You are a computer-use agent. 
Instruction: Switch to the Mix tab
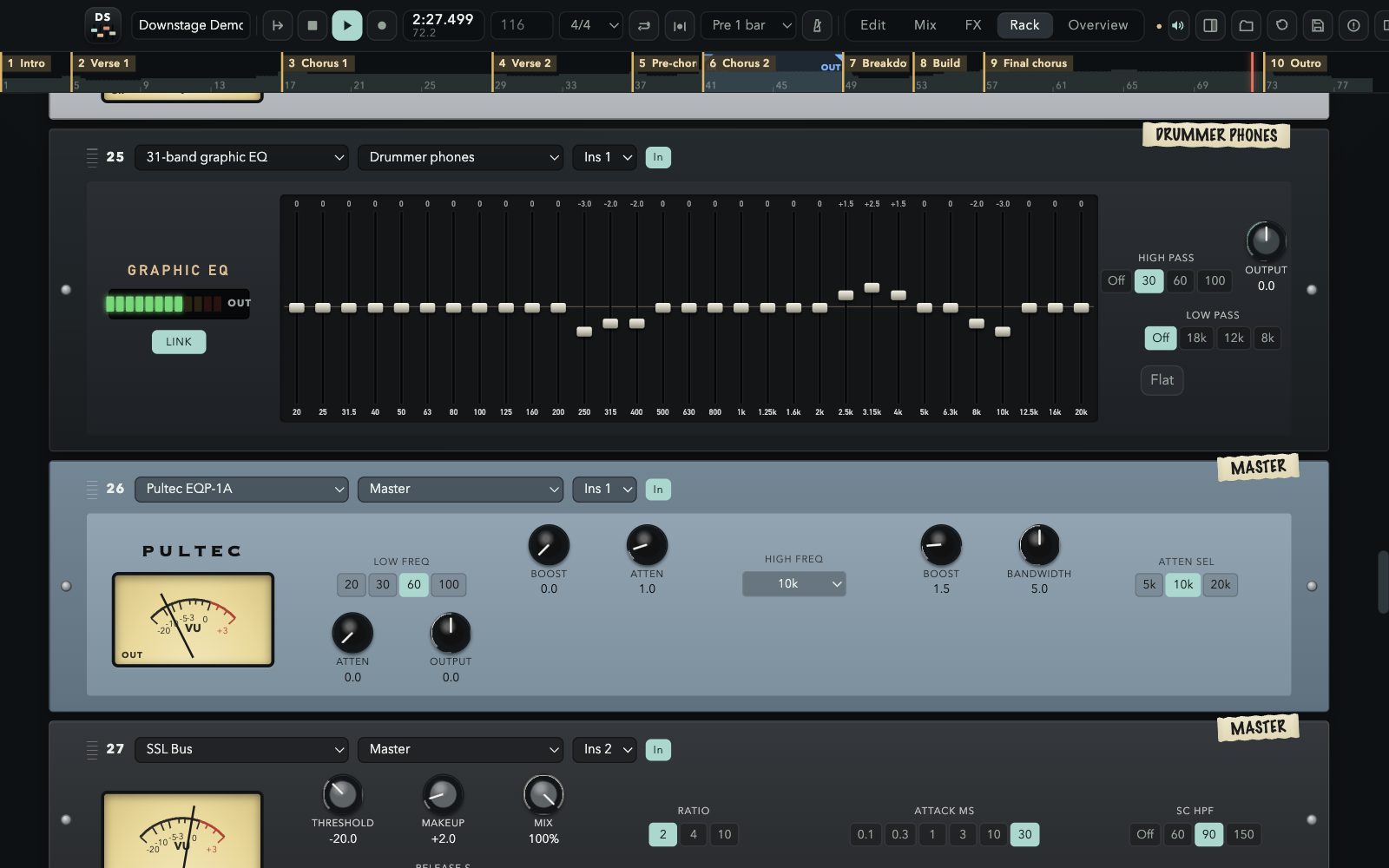click(x=925, y=25)
